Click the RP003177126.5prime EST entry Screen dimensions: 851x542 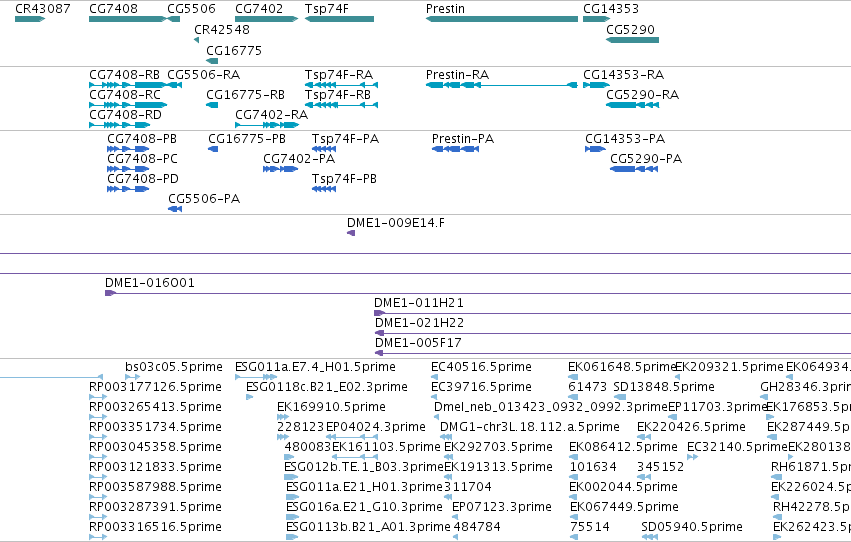click(x=98, y=397)
